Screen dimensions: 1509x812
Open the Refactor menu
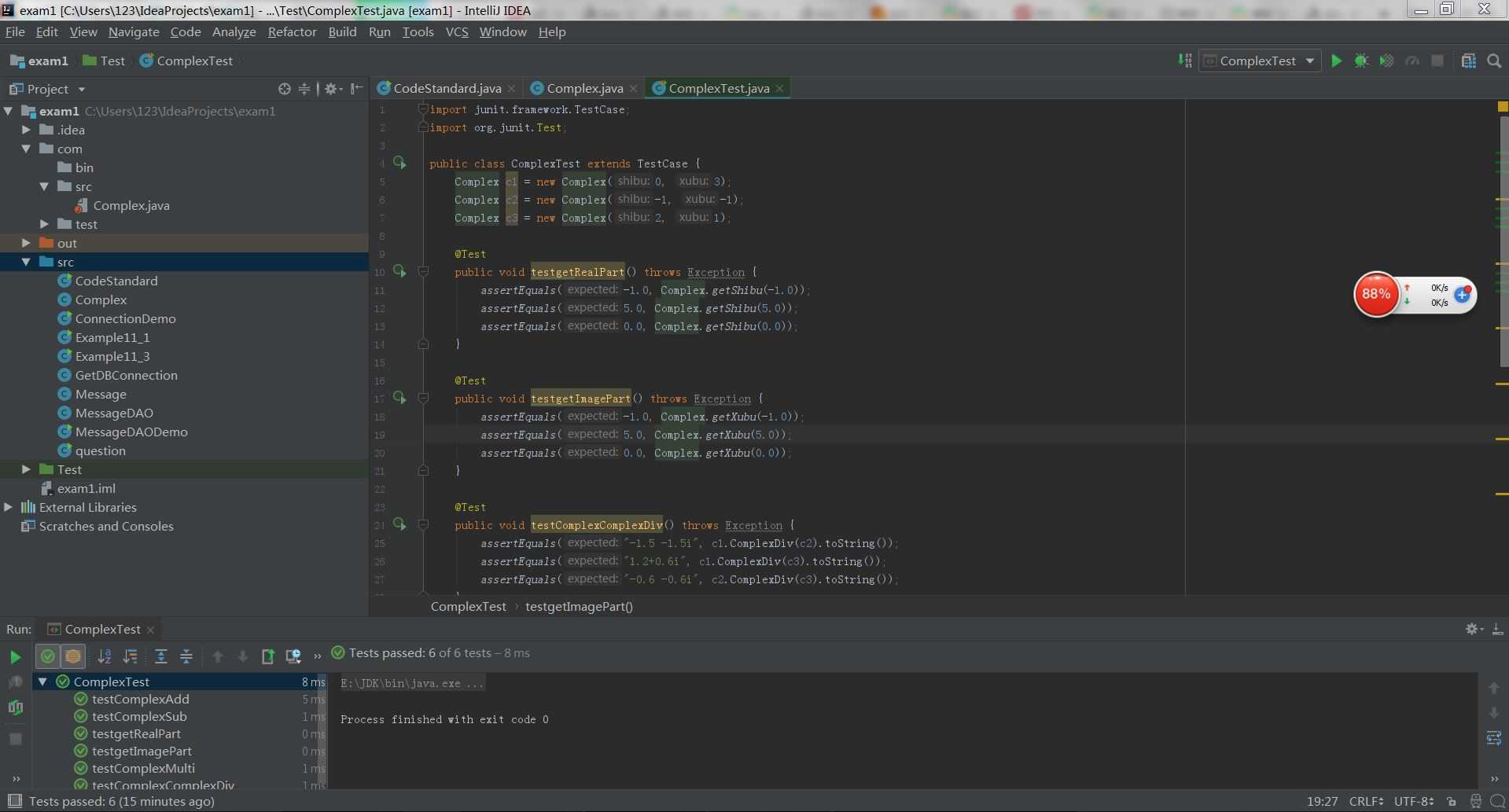coord(292,31)
